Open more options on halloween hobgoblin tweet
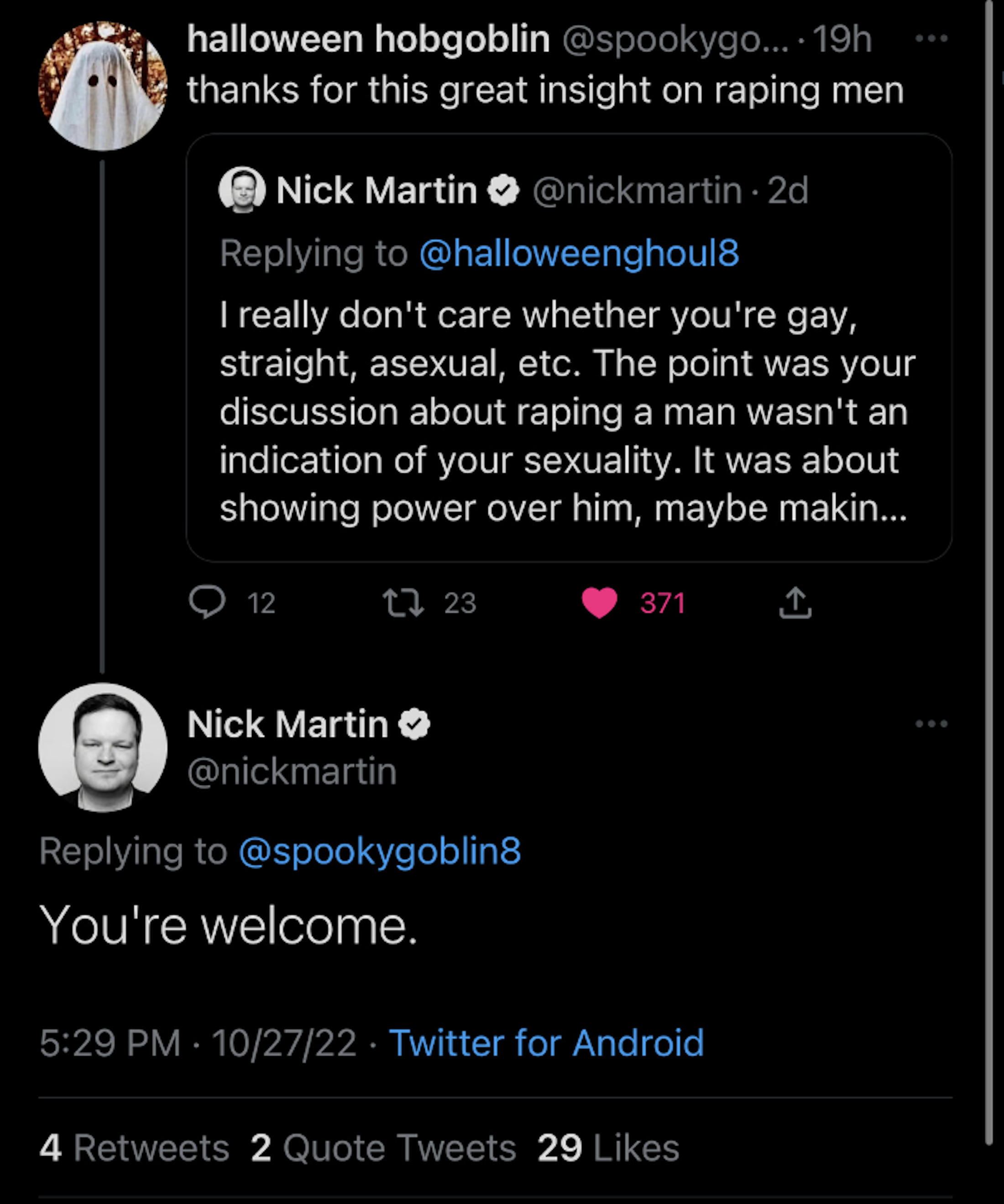 (931, 39)
